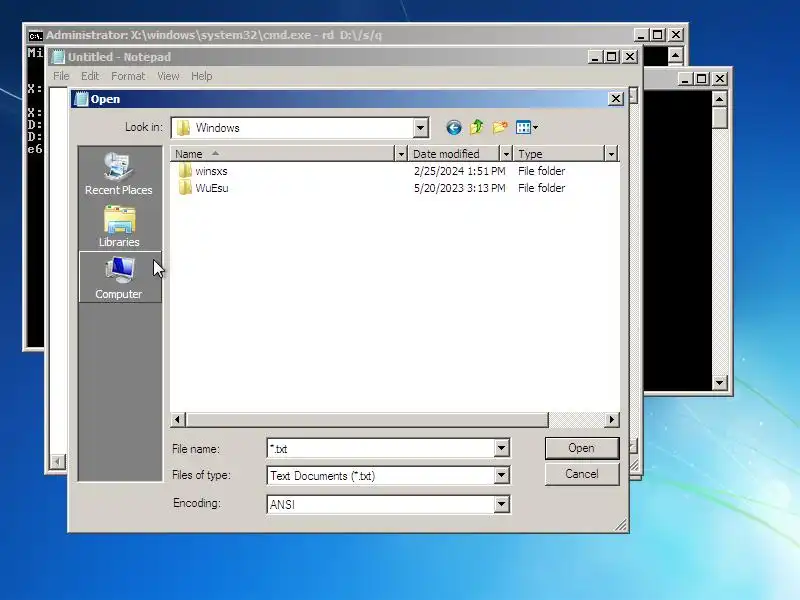The image size is (800, 600).
Task: Click the Notepad window title bar icon
Action: 58,57
